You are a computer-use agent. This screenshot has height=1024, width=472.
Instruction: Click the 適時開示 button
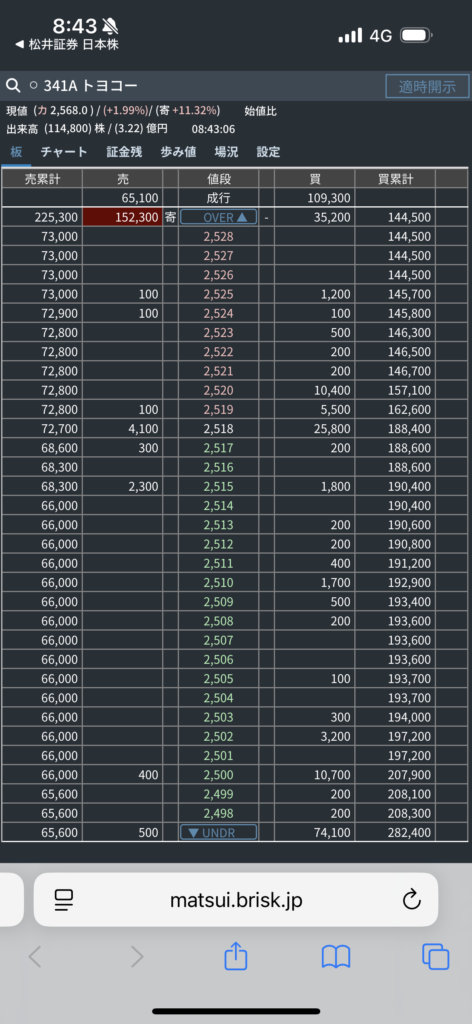point(428,86)
